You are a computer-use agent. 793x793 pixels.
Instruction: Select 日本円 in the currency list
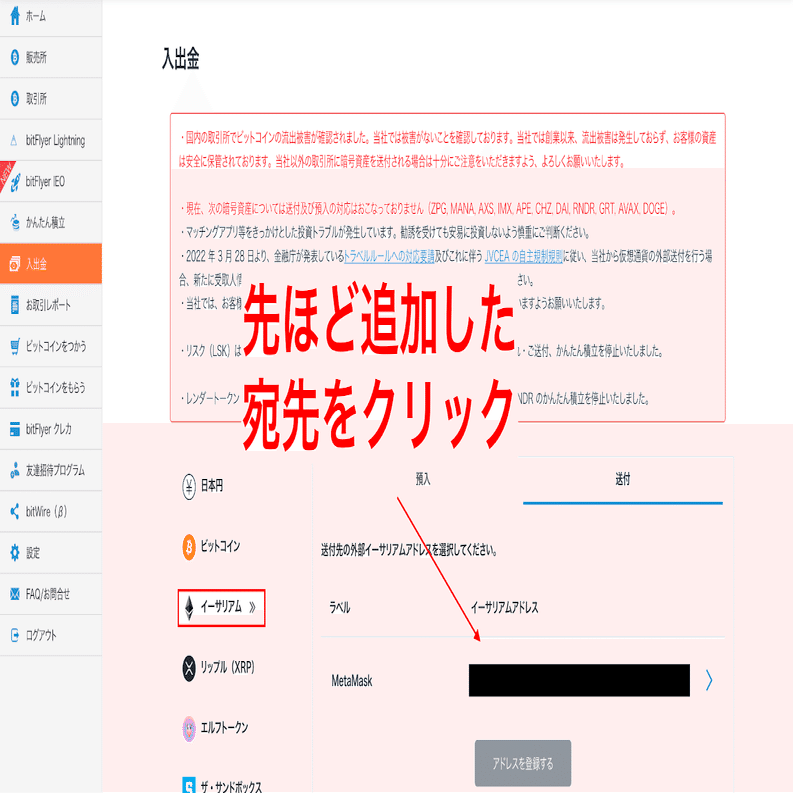point(211,487)
